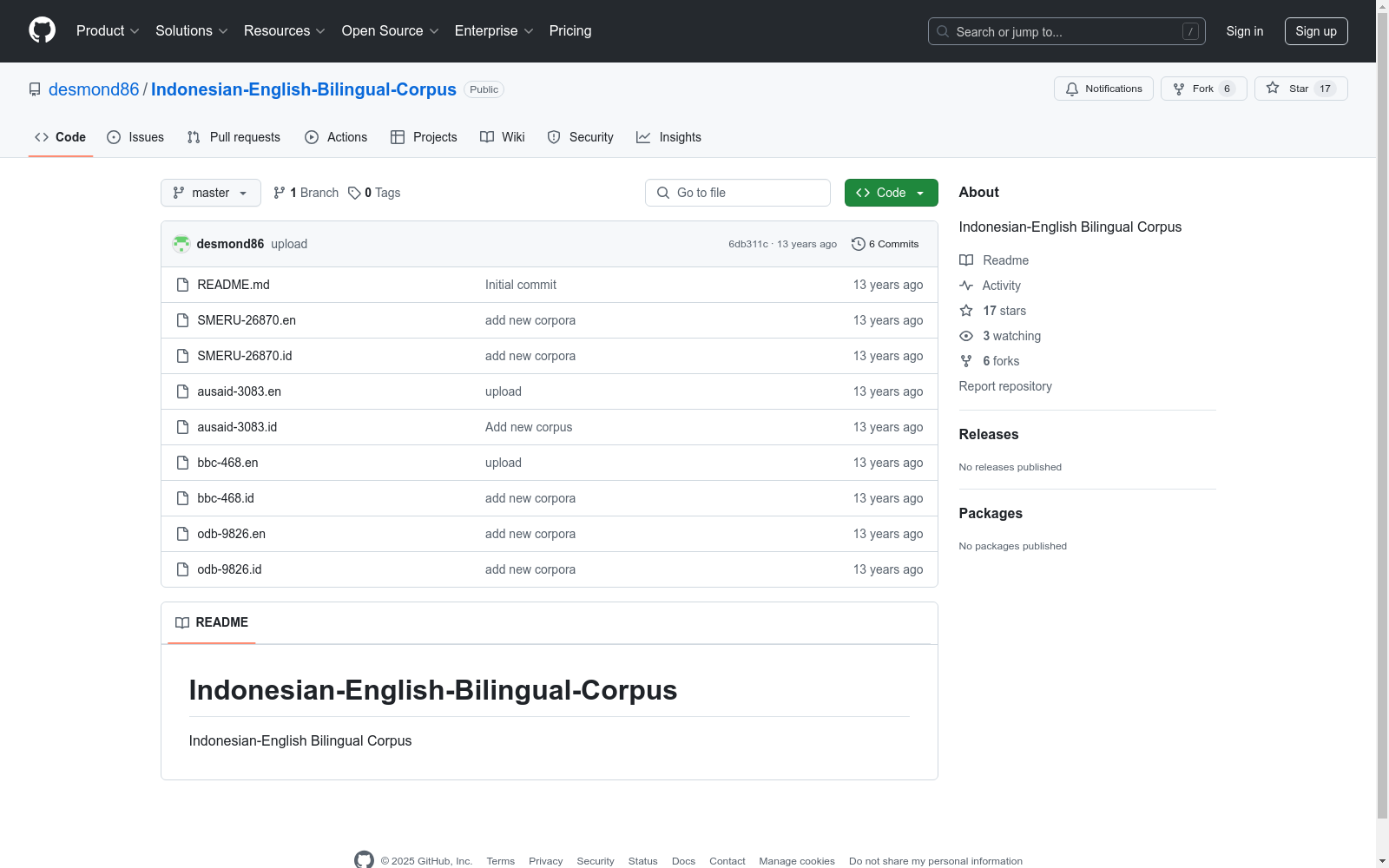Focus the Go to file input
The width and height of the screenshot is (1389, 868).
click(x=738, y=193)
